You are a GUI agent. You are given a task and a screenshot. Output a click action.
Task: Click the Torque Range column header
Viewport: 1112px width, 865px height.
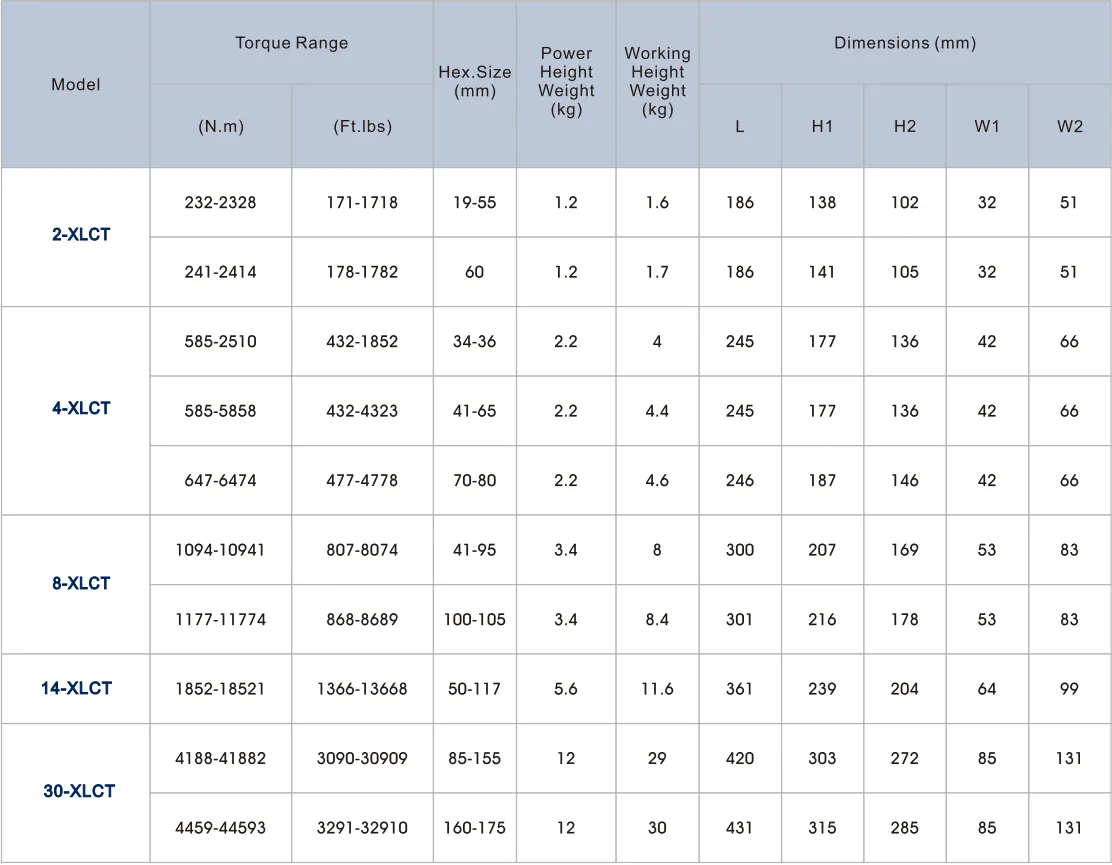click(x=291, y=43)
